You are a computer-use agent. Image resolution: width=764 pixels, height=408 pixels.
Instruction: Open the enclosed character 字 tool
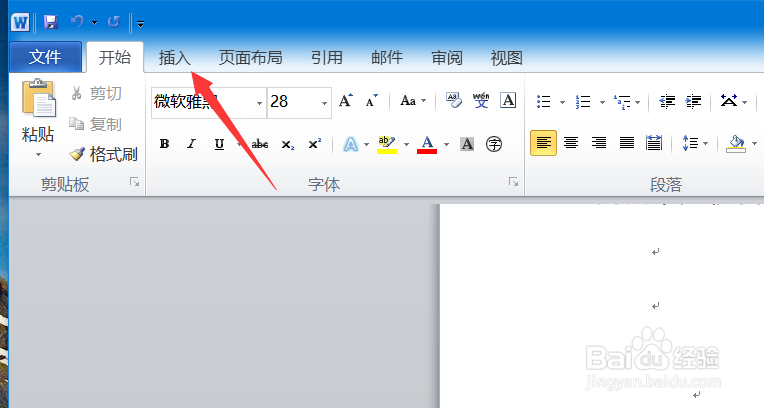click(x=494, y=144)
